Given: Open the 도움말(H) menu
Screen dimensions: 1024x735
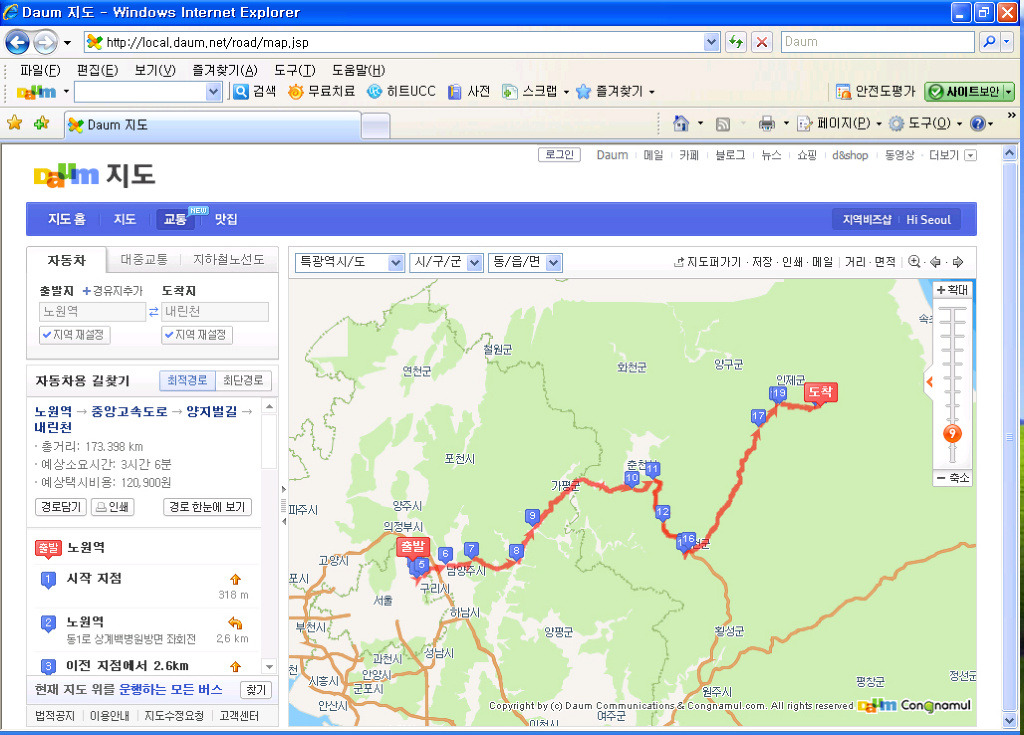Looking at the screenshot, I should 359,70.
